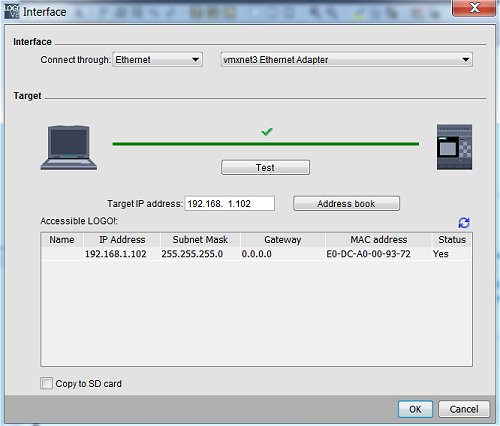Enable Copy to SD card checkbox
Viewport: 500px width, 426px height.
coord(46,383)
